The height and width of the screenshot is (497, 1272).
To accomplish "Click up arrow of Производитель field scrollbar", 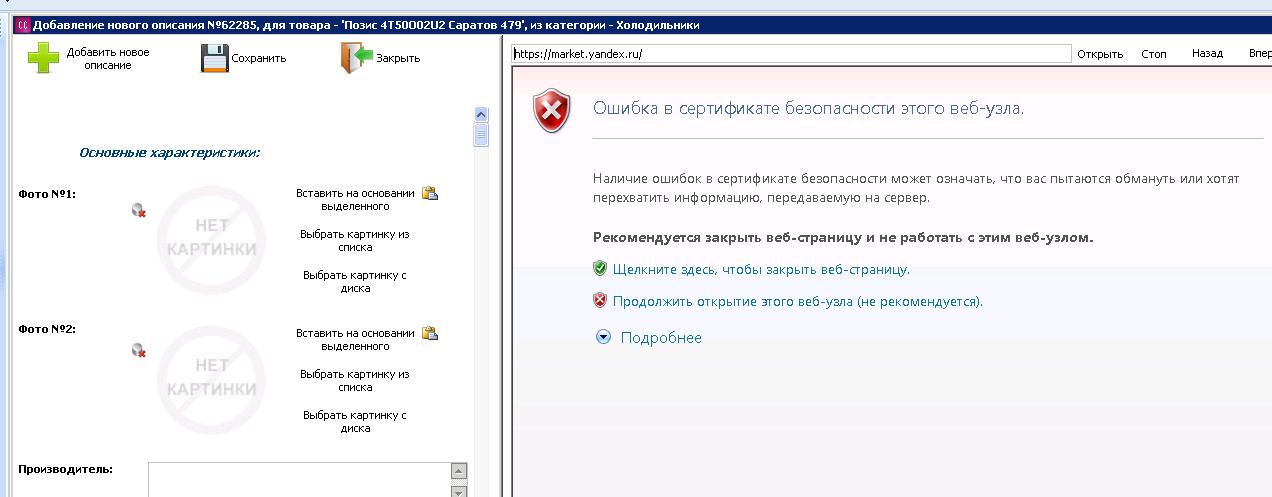I will click(459, 471).
